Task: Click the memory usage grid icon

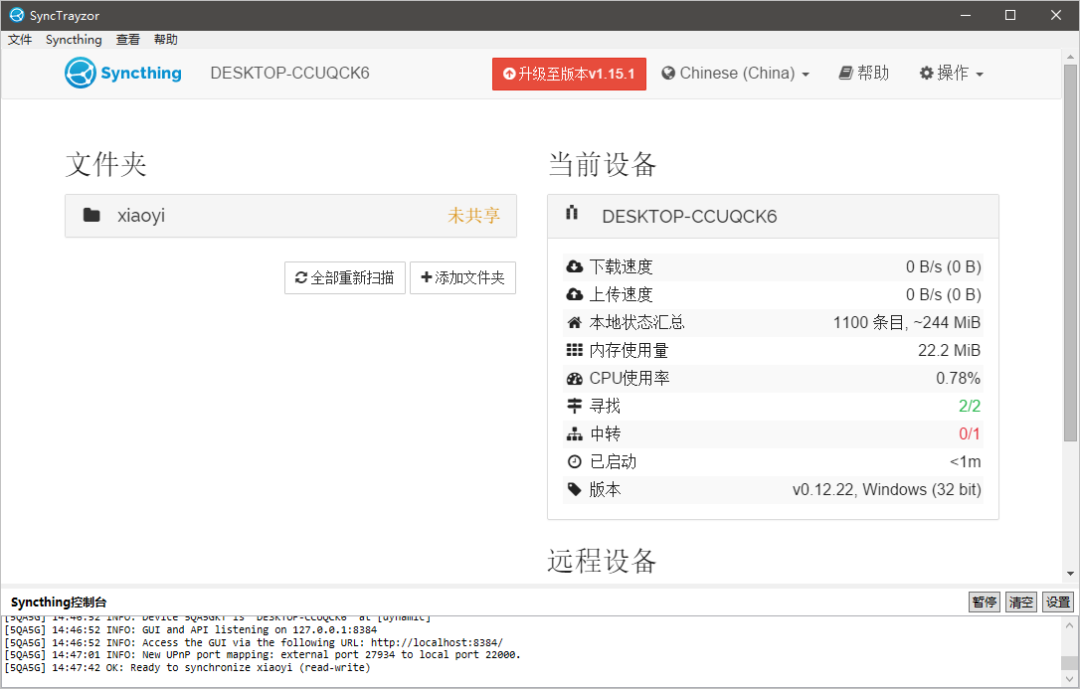Action: coord(574,350)
